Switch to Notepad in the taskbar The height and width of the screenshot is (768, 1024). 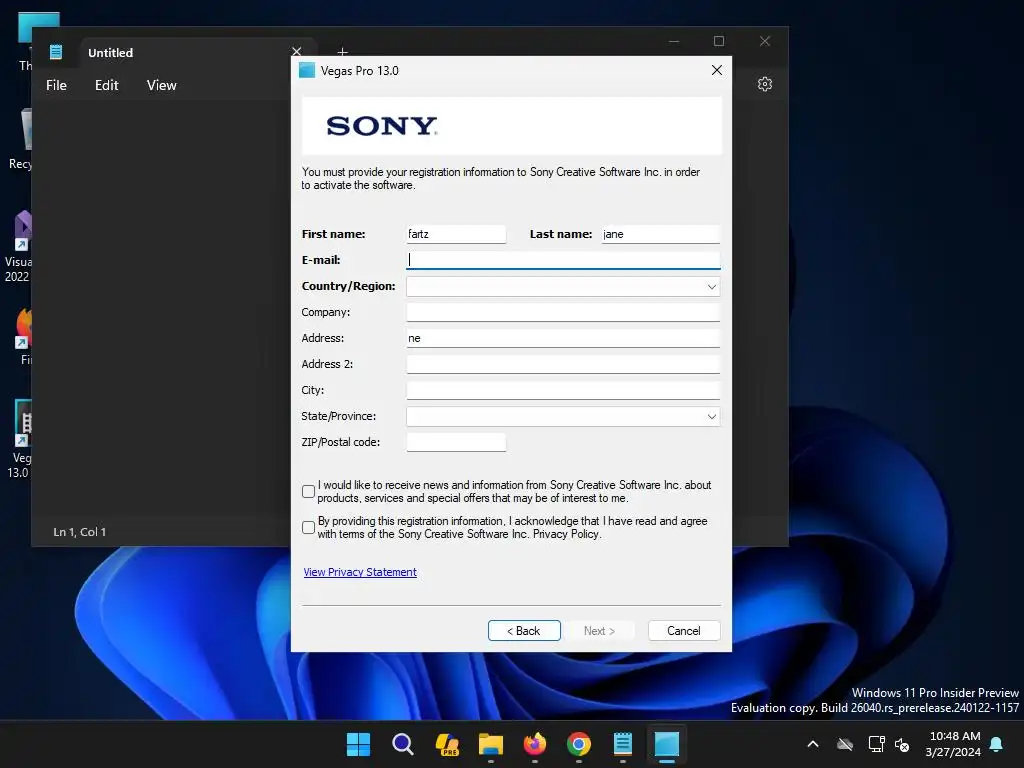[x=622, y=744]
